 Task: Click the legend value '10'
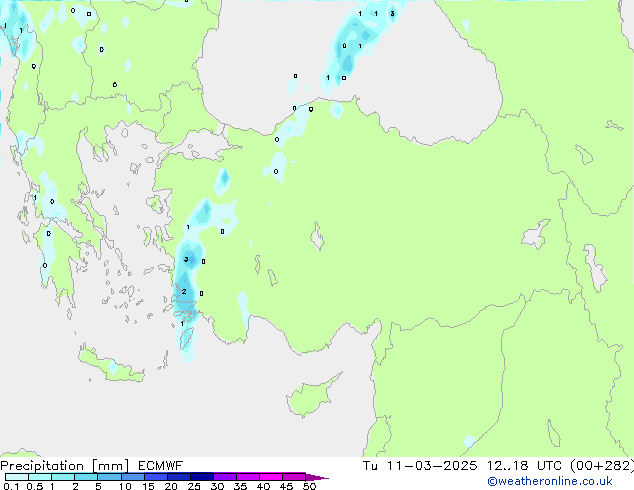[x=125, y=486]
